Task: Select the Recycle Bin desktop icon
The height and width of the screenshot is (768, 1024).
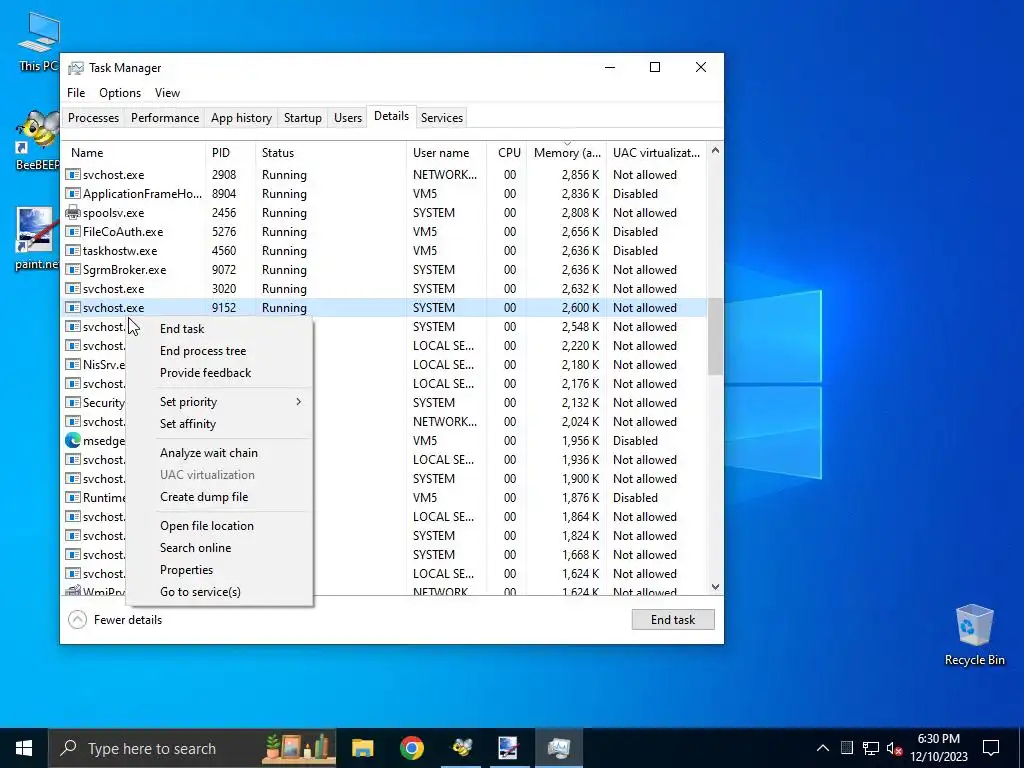Action: pyautogui.click(x=974, y=635)
